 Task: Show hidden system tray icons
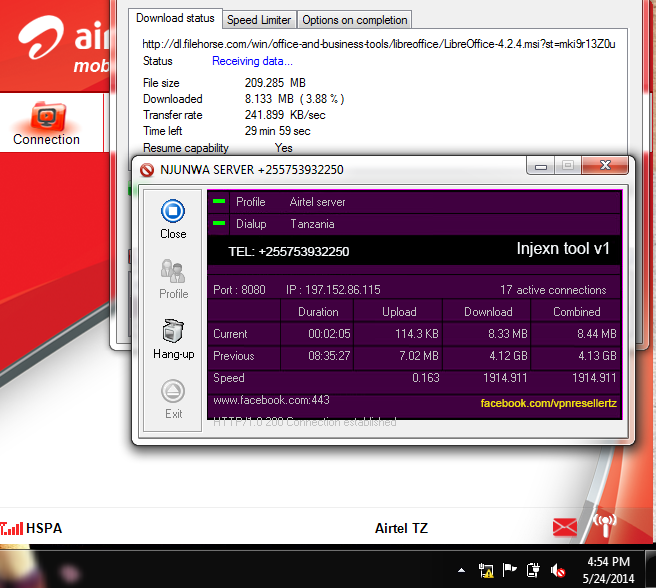click(461, 570)
